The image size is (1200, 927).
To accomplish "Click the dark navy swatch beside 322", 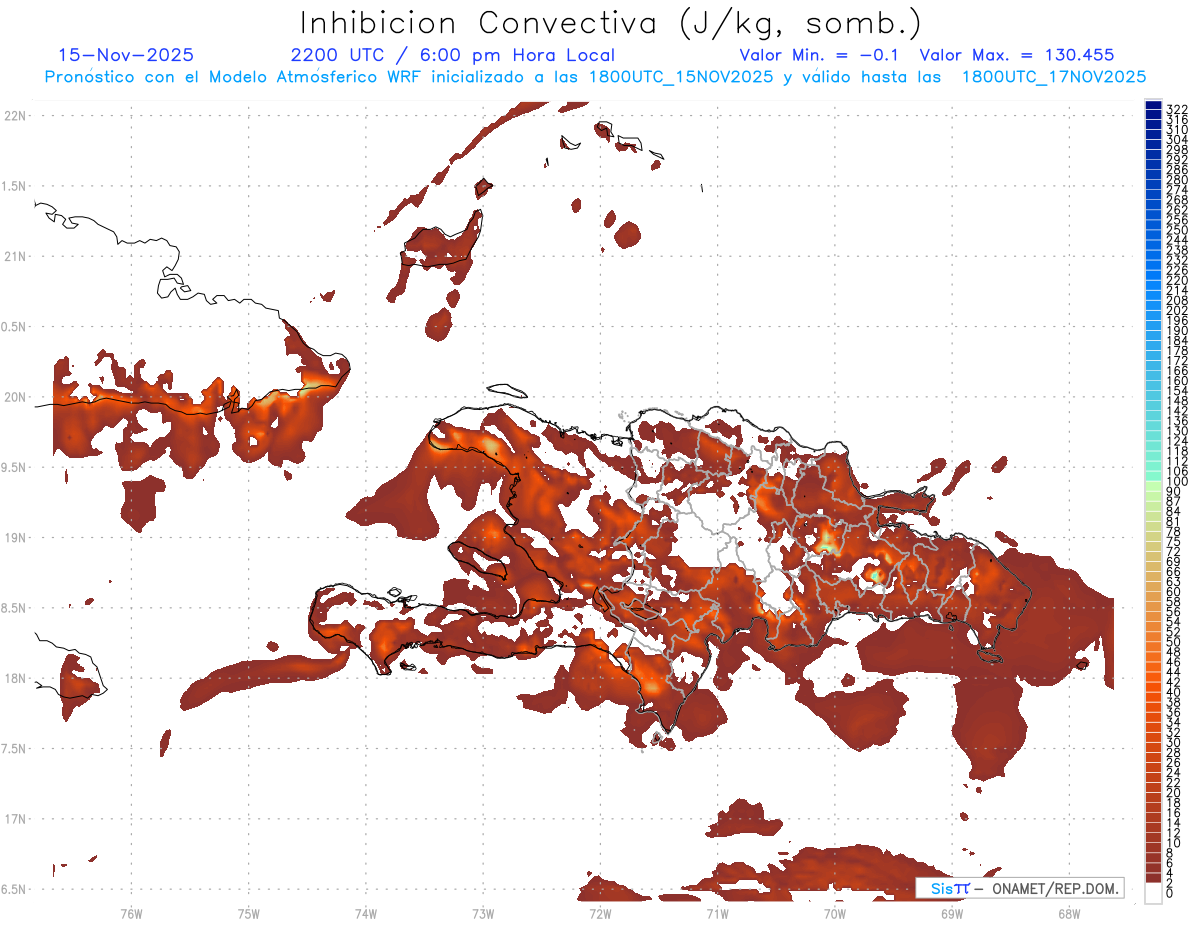I will click(x=1153, y=105).
